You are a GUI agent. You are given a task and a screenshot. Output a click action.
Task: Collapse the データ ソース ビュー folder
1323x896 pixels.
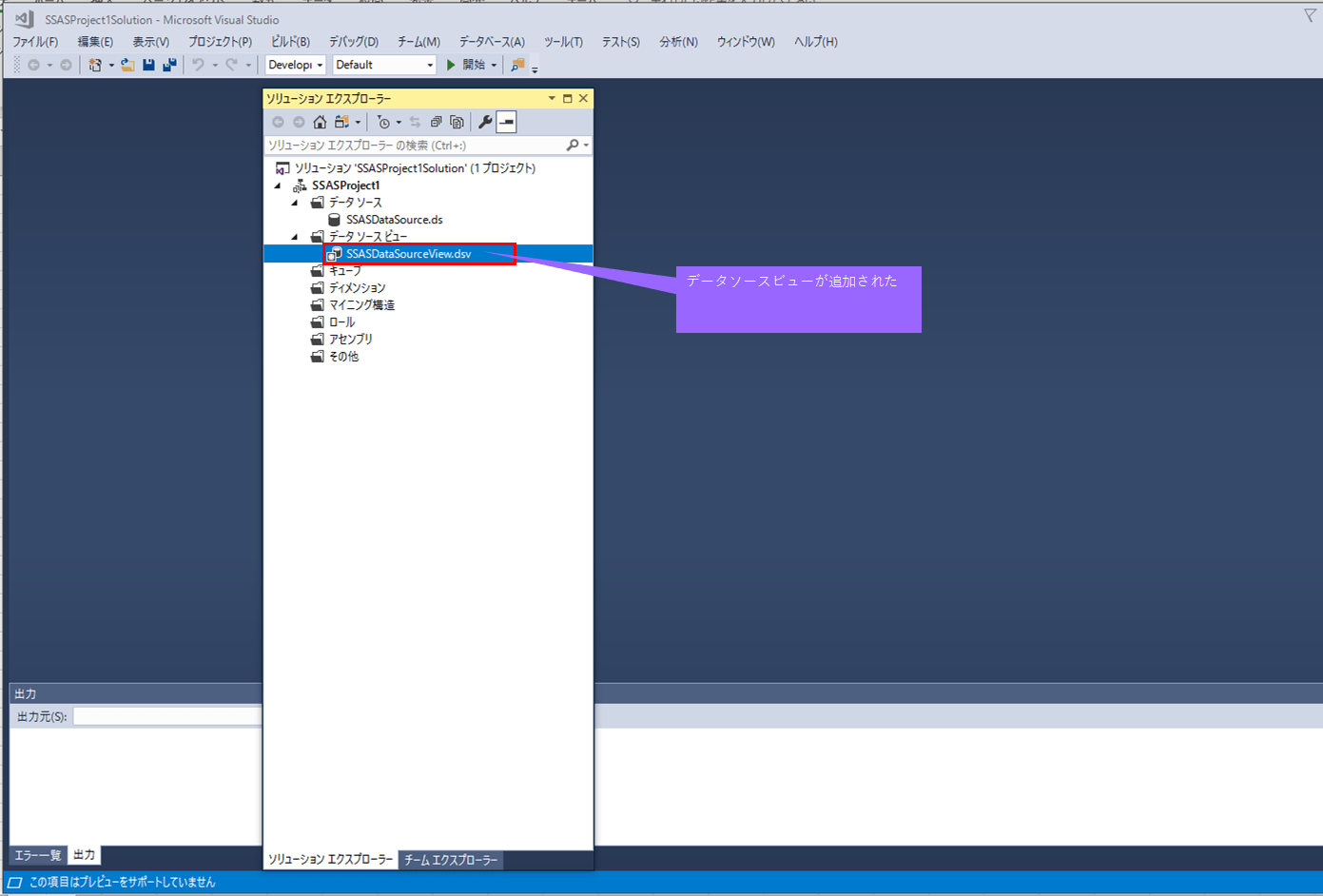pyautogui.click(x=295, y=237)
